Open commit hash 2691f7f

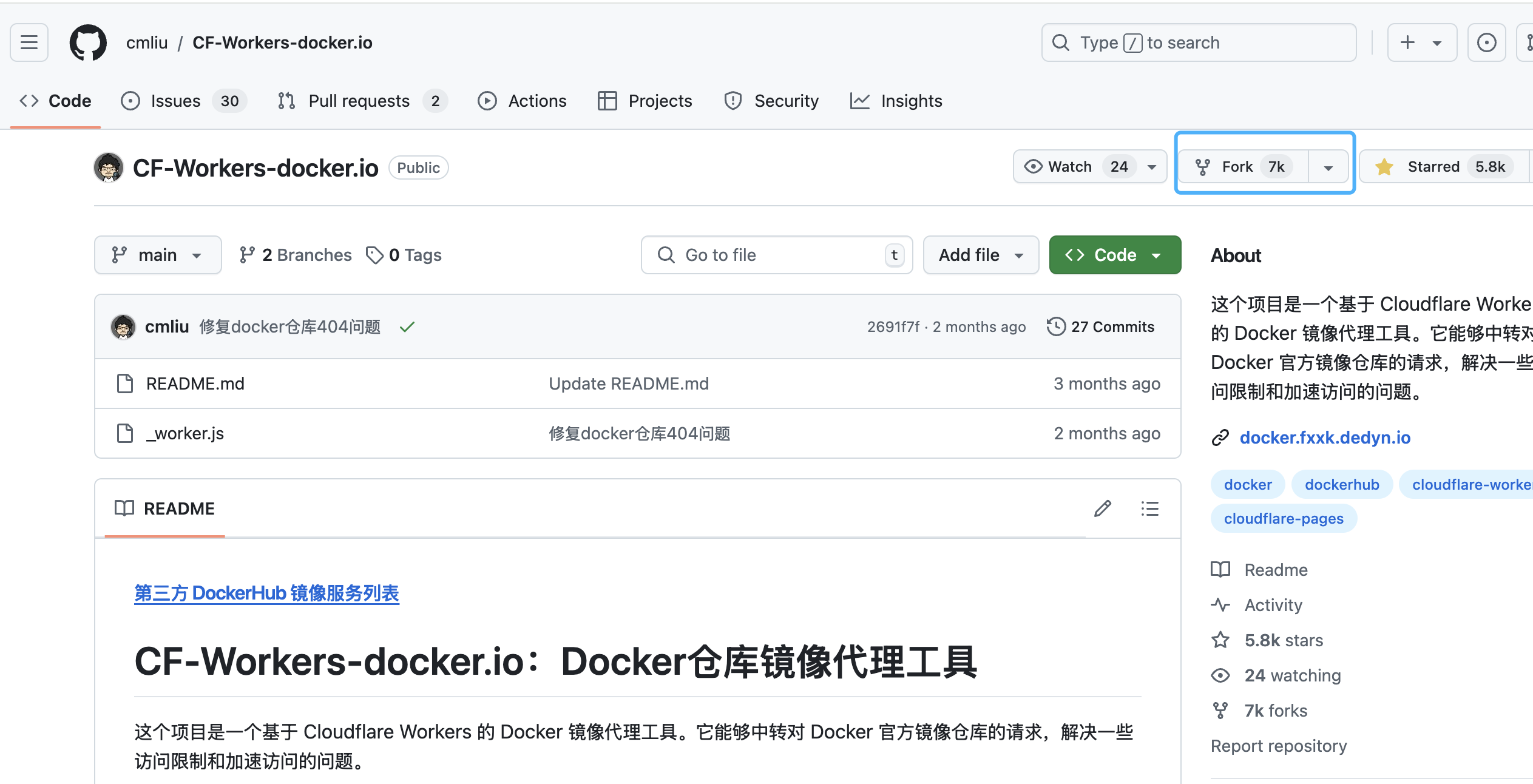click(x=893, y=327)
